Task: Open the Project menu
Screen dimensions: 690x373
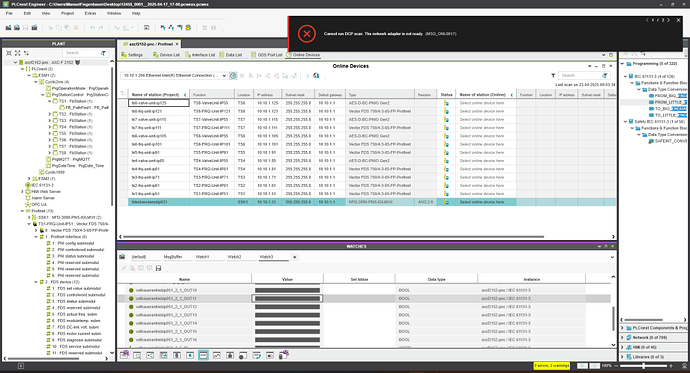Action: [67, 13]
